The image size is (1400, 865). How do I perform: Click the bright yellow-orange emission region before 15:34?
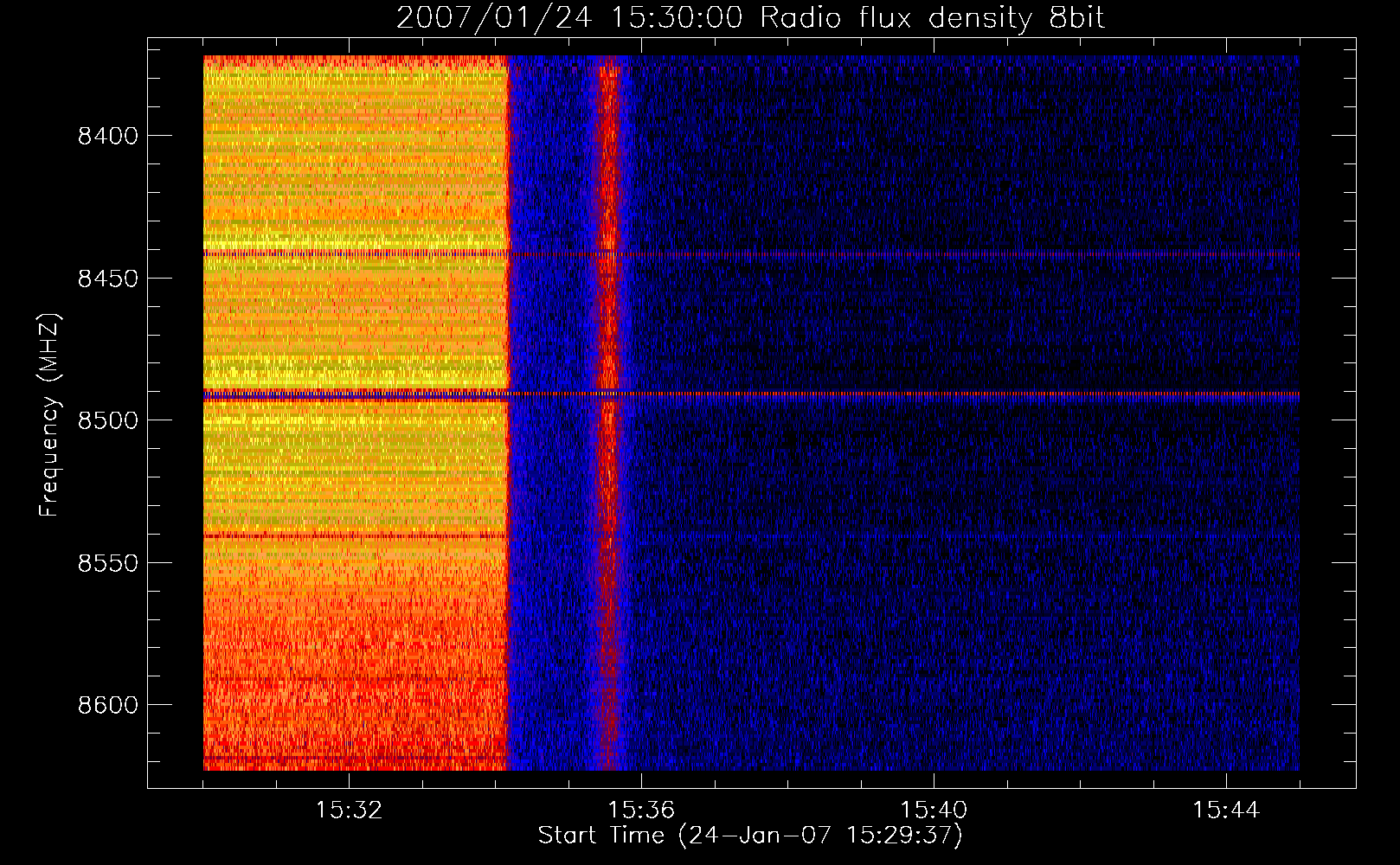click(355, 413)
